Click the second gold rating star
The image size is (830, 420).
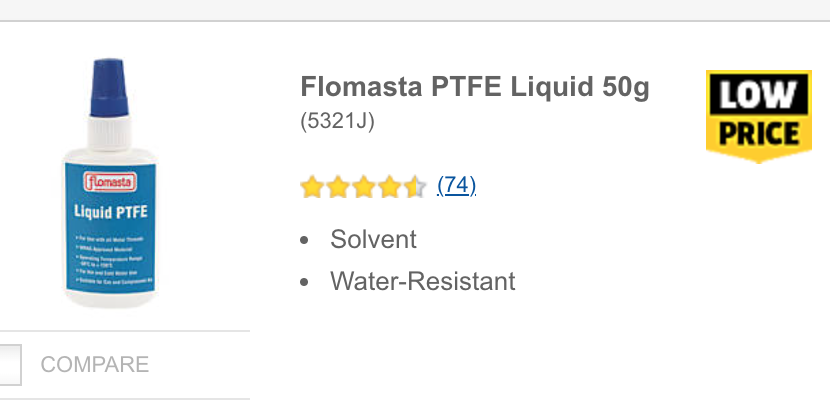click(338, 187)
